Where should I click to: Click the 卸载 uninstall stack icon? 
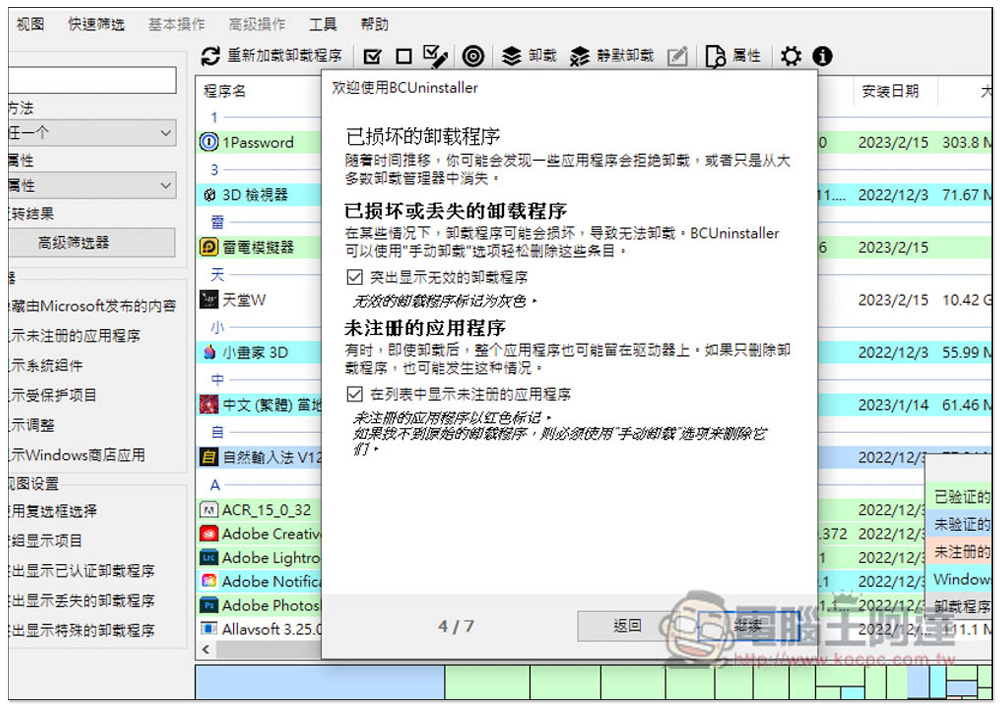(511, 56)
